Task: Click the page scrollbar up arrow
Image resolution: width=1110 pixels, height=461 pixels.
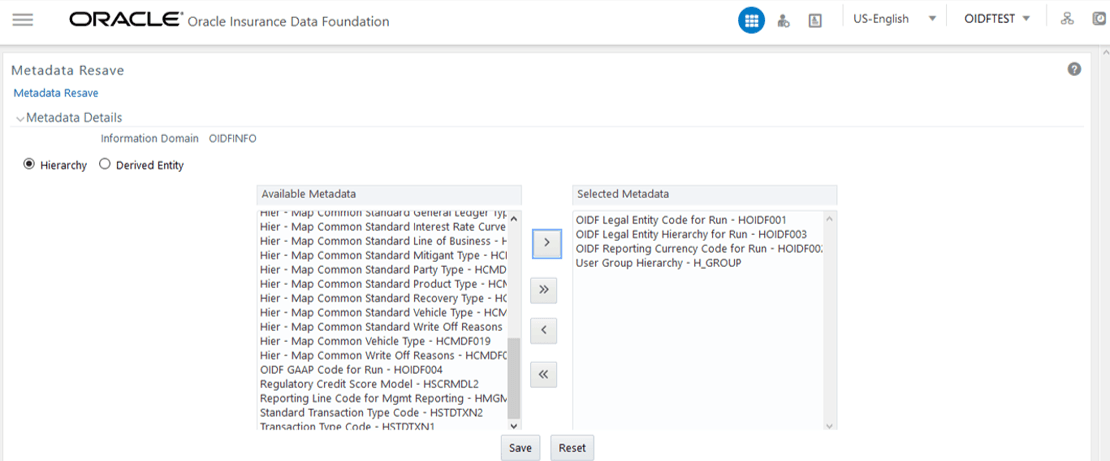Action: (x=1104, y=54)
